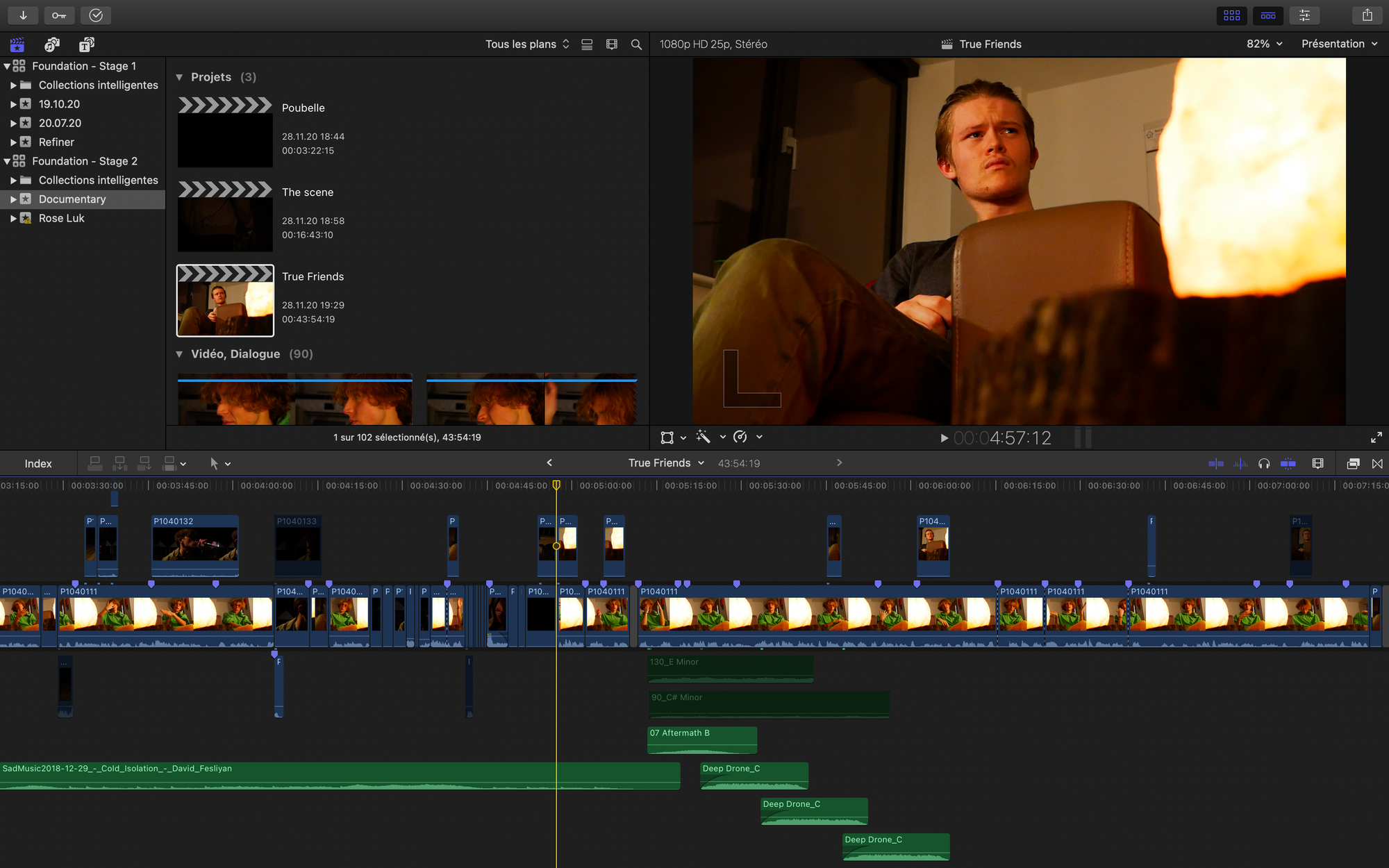
Task: Go back in timeline history
Action: (x=549, y=462)
